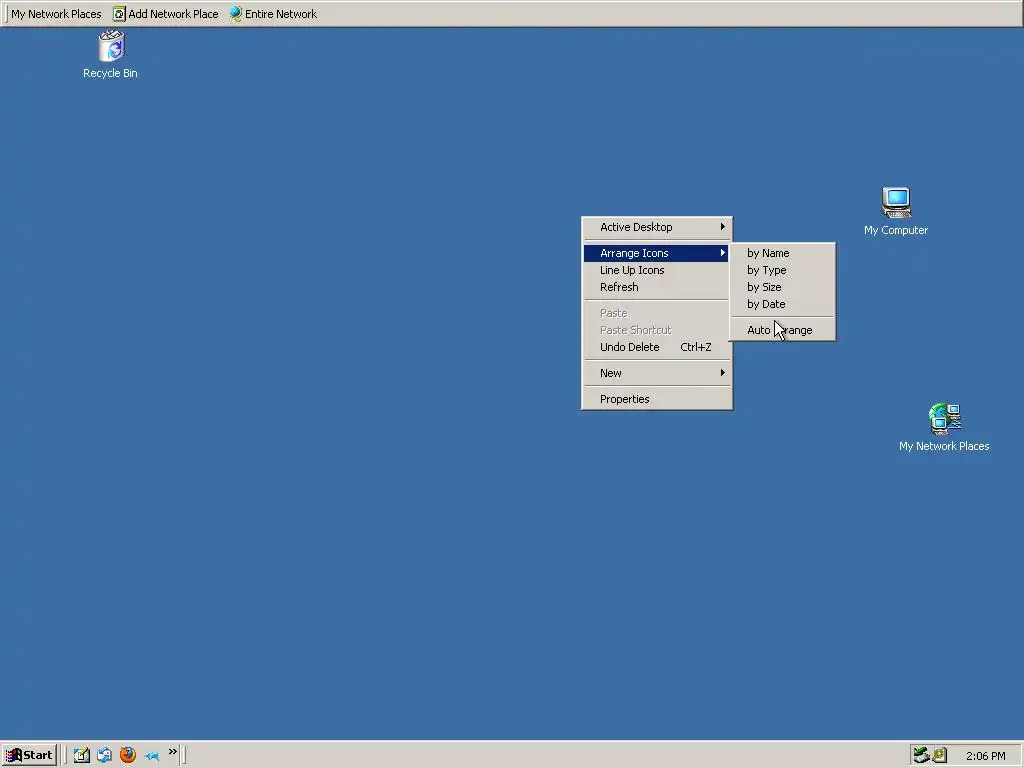1024x768 pixels.
Task: Click the 2:06 PM taskbar clock
Action: point(985,756)
